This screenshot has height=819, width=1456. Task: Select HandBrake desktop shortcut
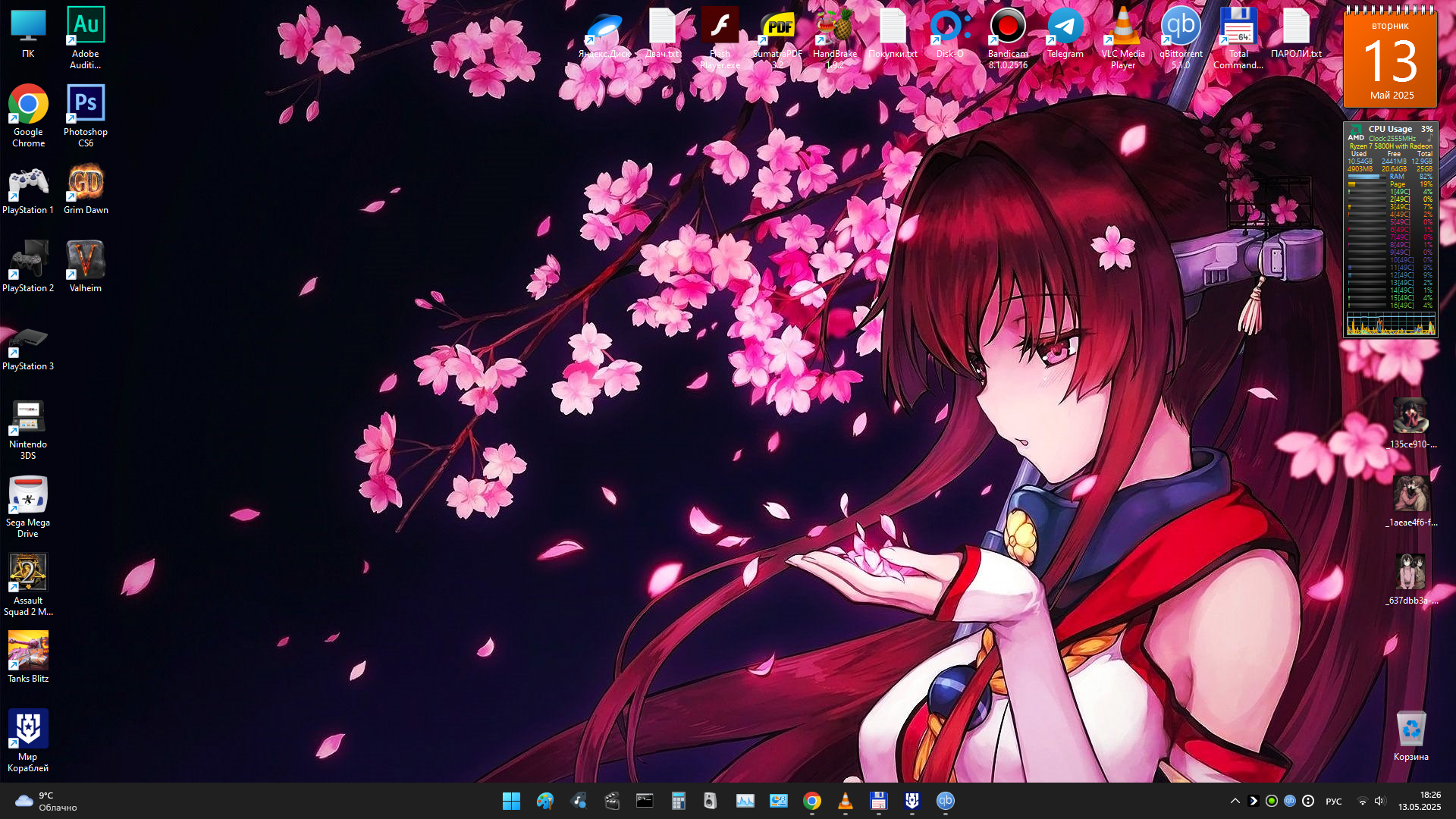(835, 38)
